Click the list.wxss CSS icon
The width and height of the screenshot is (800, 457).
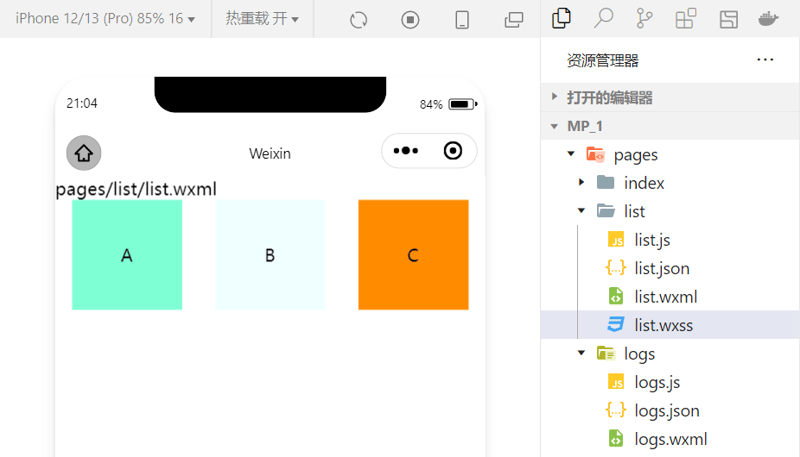click(x=616, y=324)
